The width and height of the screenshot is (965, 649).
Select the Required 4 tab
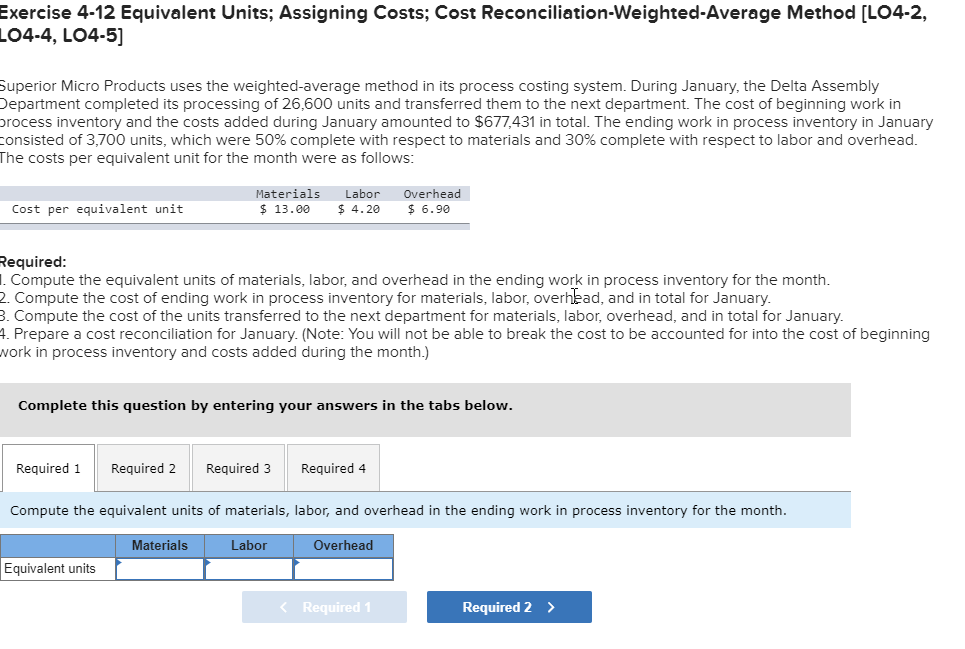point(332,467)
